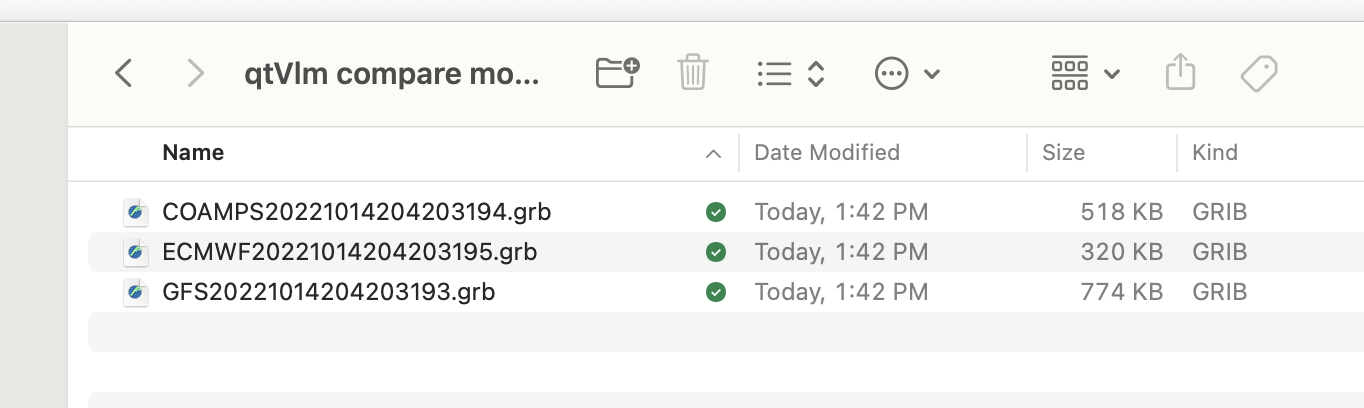The image size is (1364, 408).
Task: Click the trash delete icon
Action: pos(692,73)
